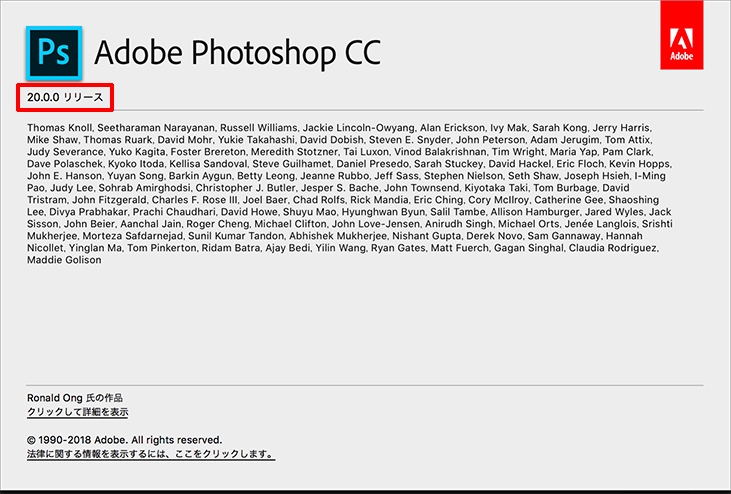
Task: Click the name Yuko Kagita in credits
Action: [x=137, y=152]
